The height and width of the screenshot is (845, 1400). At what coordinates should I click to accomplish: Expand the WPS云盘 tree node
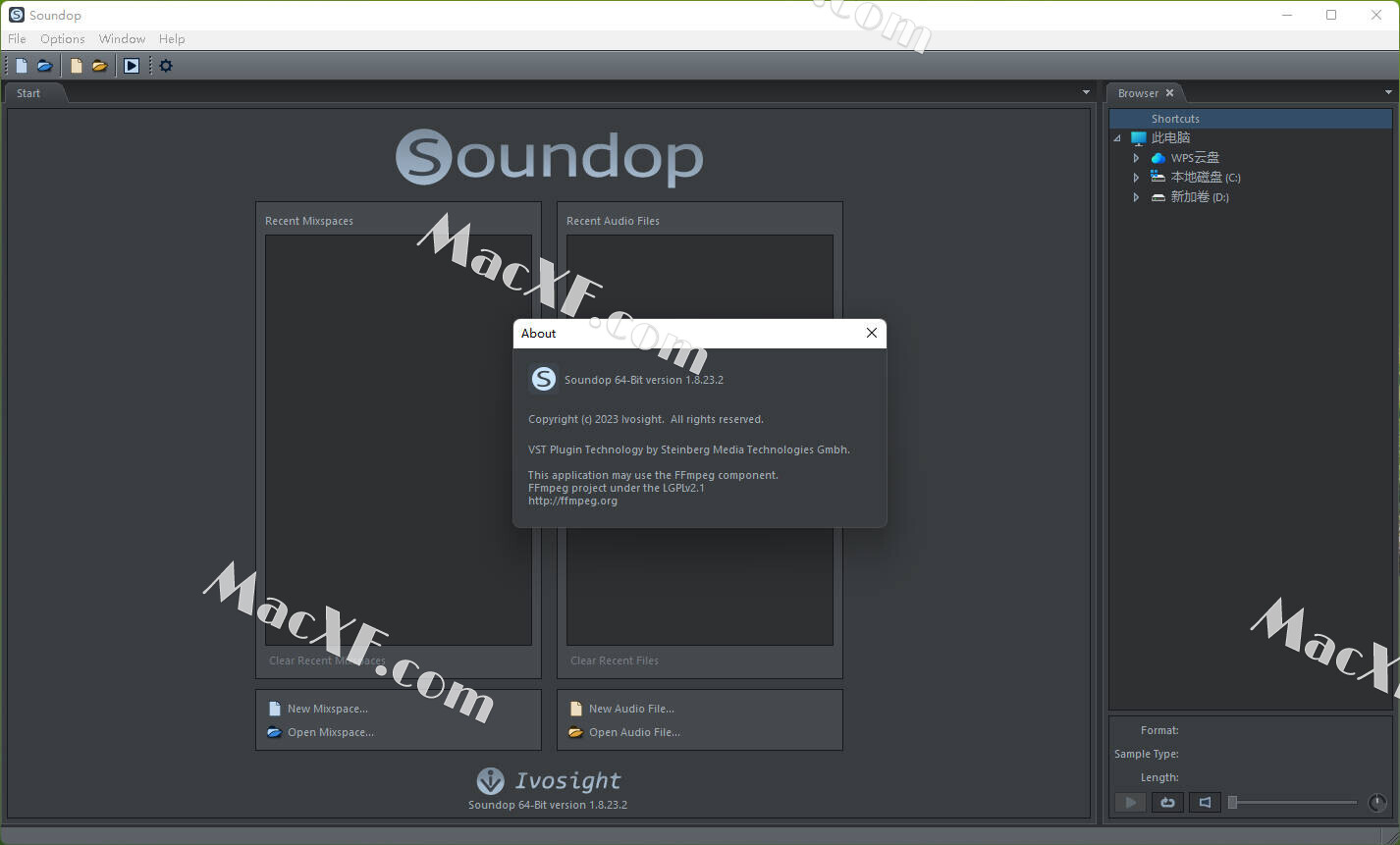tap(1136, 158)
